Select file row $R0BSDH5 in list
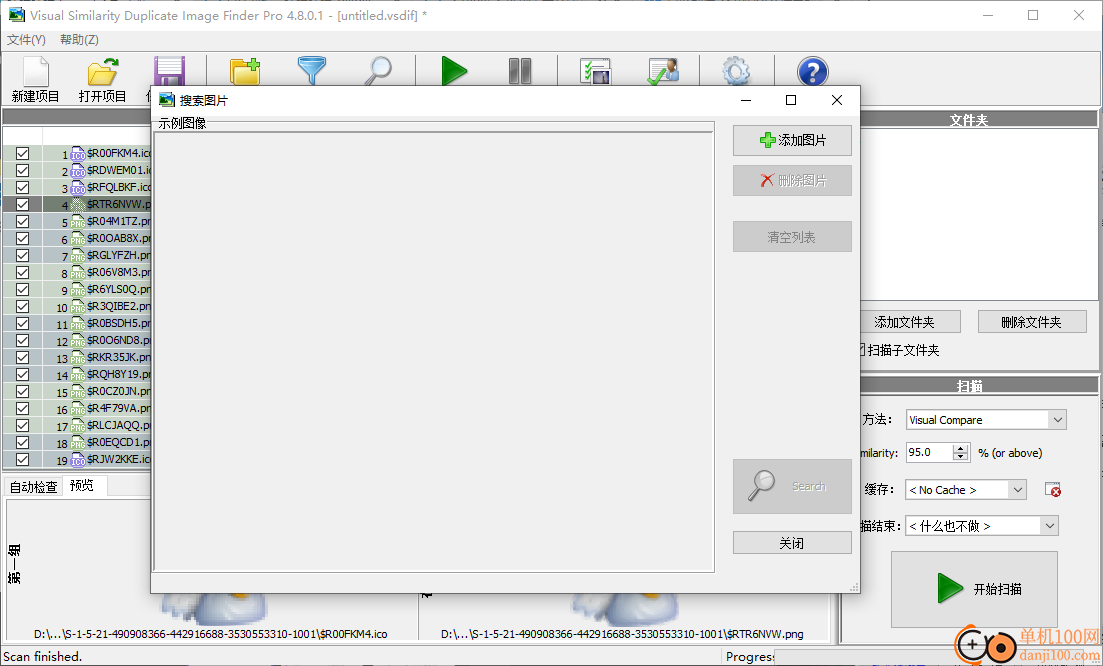1103x666 pixels. point(77,324)
